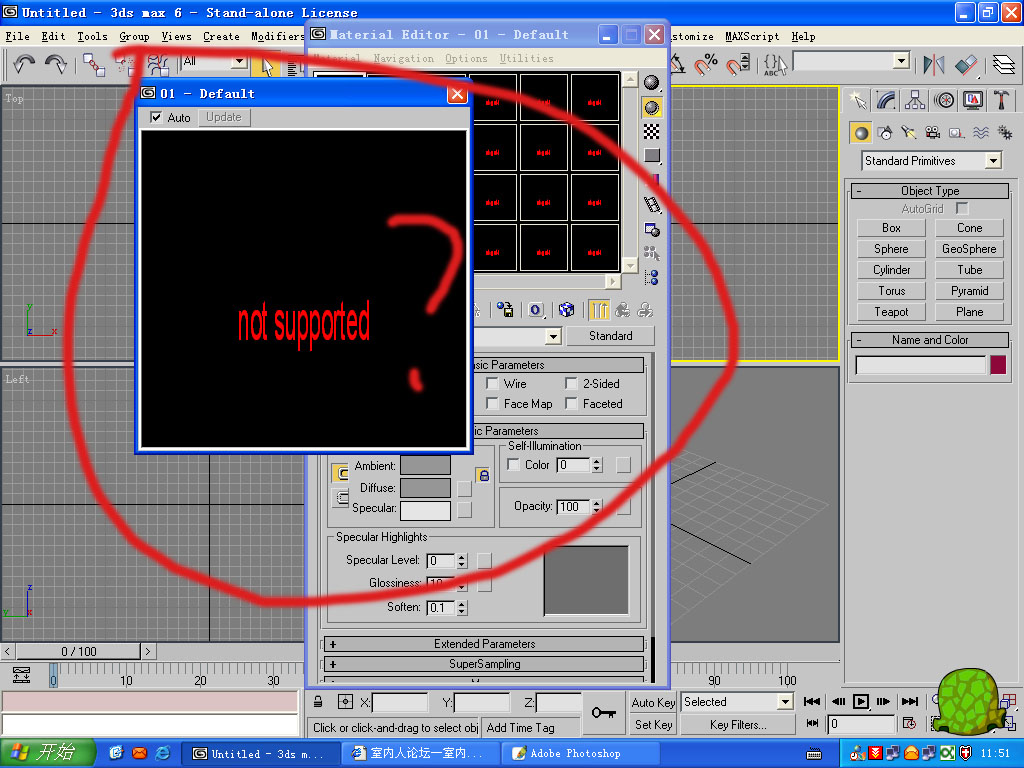
Task: Toggle the checkered Background icon in Material Editor
Action: point(651,131)
